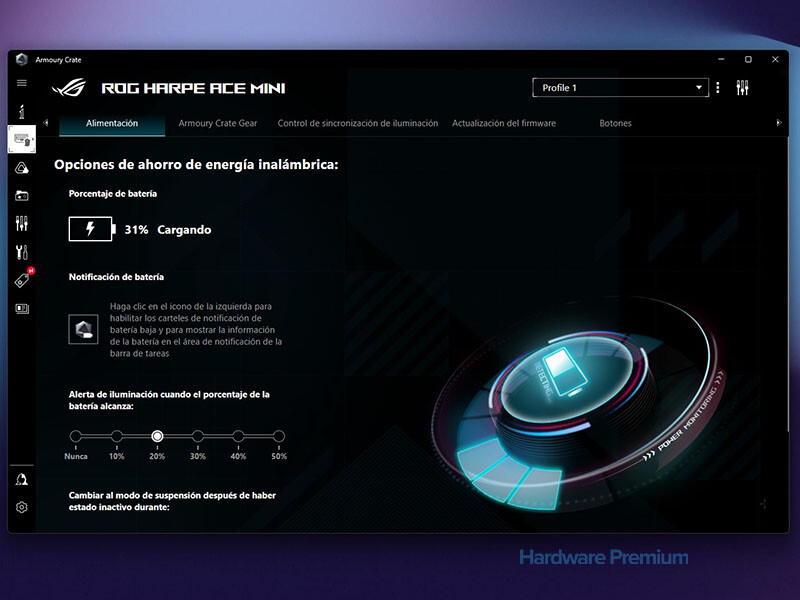Click the battery charging icon
Image resolution: width=800 pixels, height=600 pixels.
pyautogui.click(x=92, y=229)
